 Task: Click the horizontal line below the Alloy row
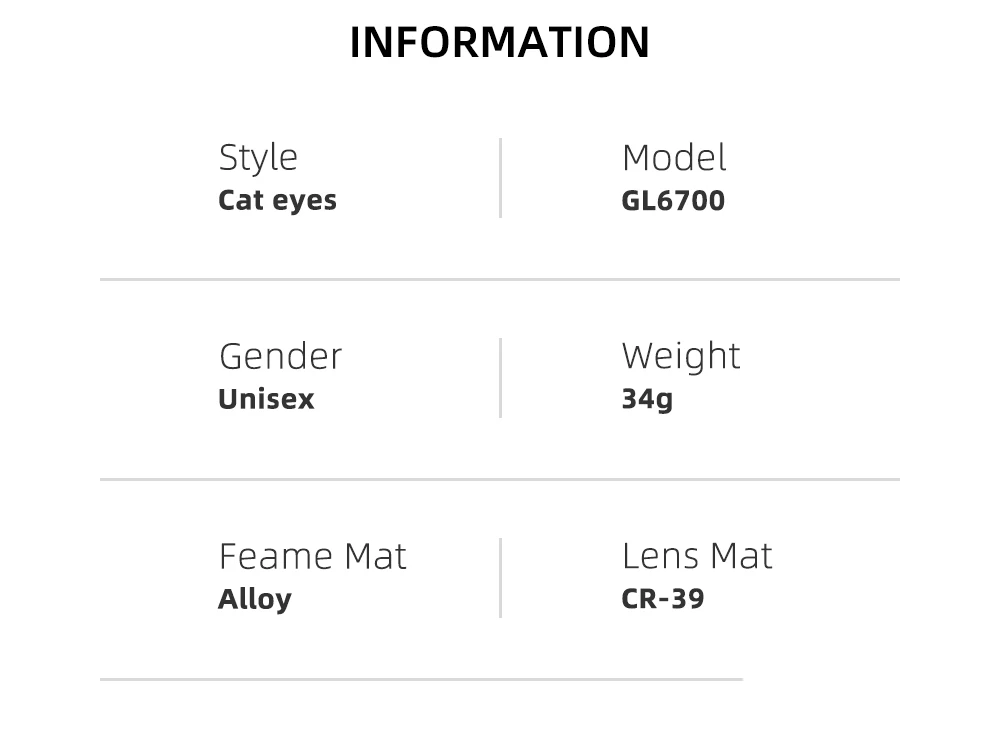click(x=422, y=679)
